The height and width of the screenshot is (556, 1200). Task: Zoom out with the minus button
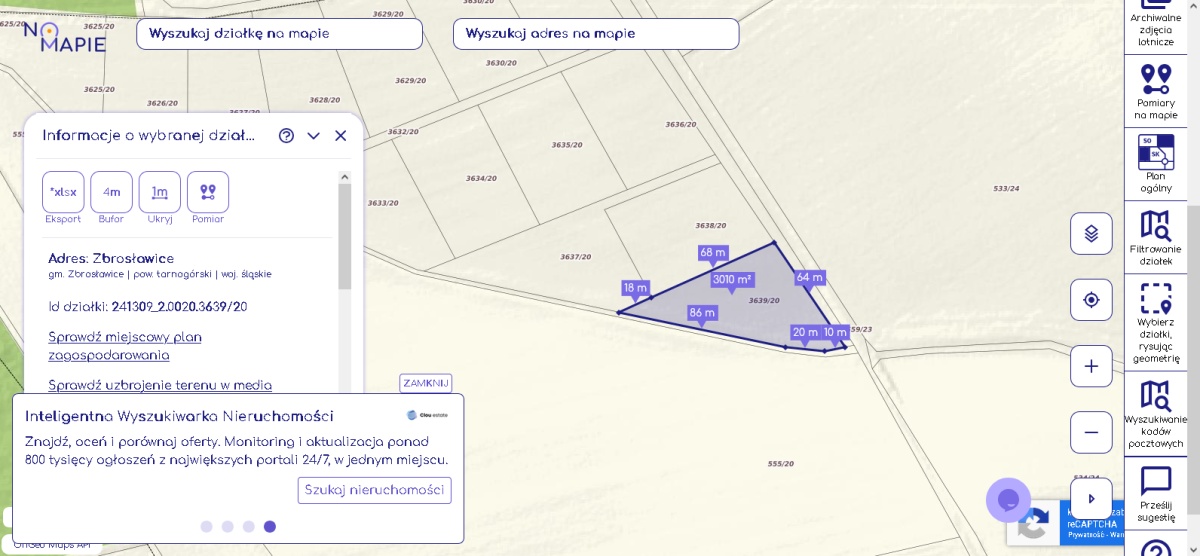(1091, 433)
